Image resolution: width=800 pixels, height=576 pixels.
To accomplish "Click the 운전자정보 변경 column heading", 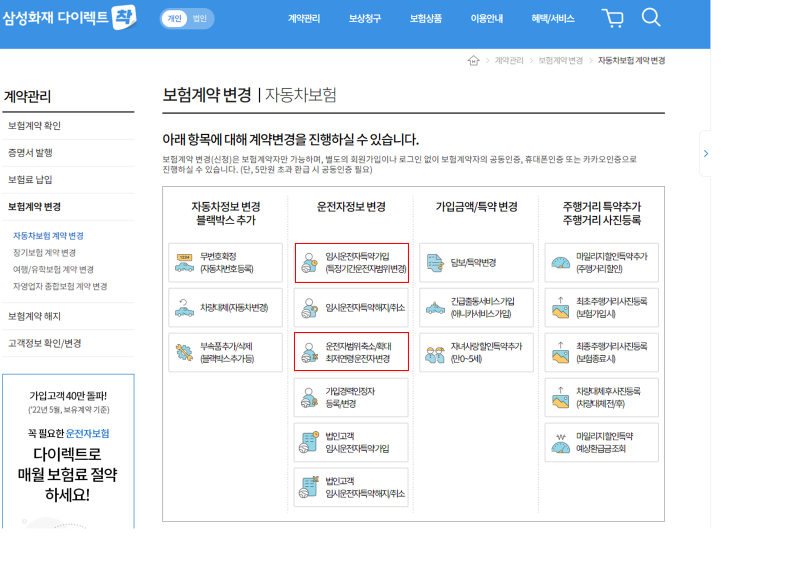I will coord(351,207).
